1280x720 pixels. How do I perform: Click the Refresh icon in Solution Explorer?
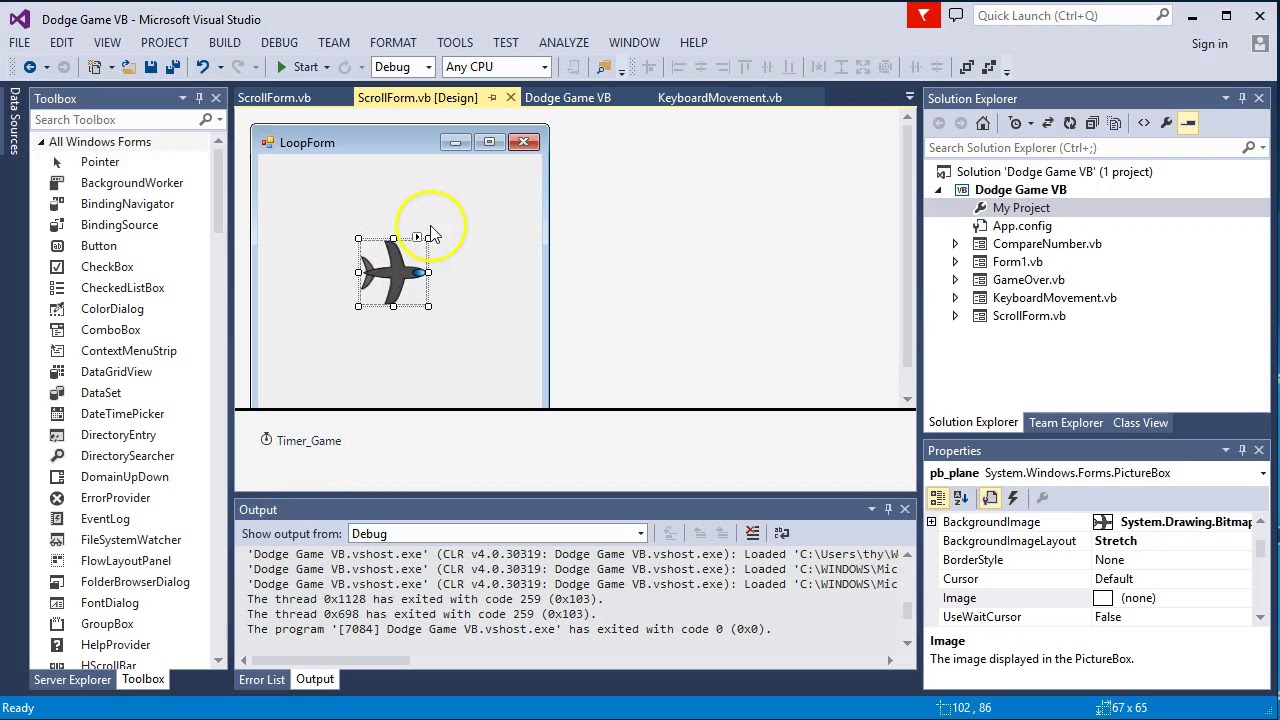[1069, 123]
